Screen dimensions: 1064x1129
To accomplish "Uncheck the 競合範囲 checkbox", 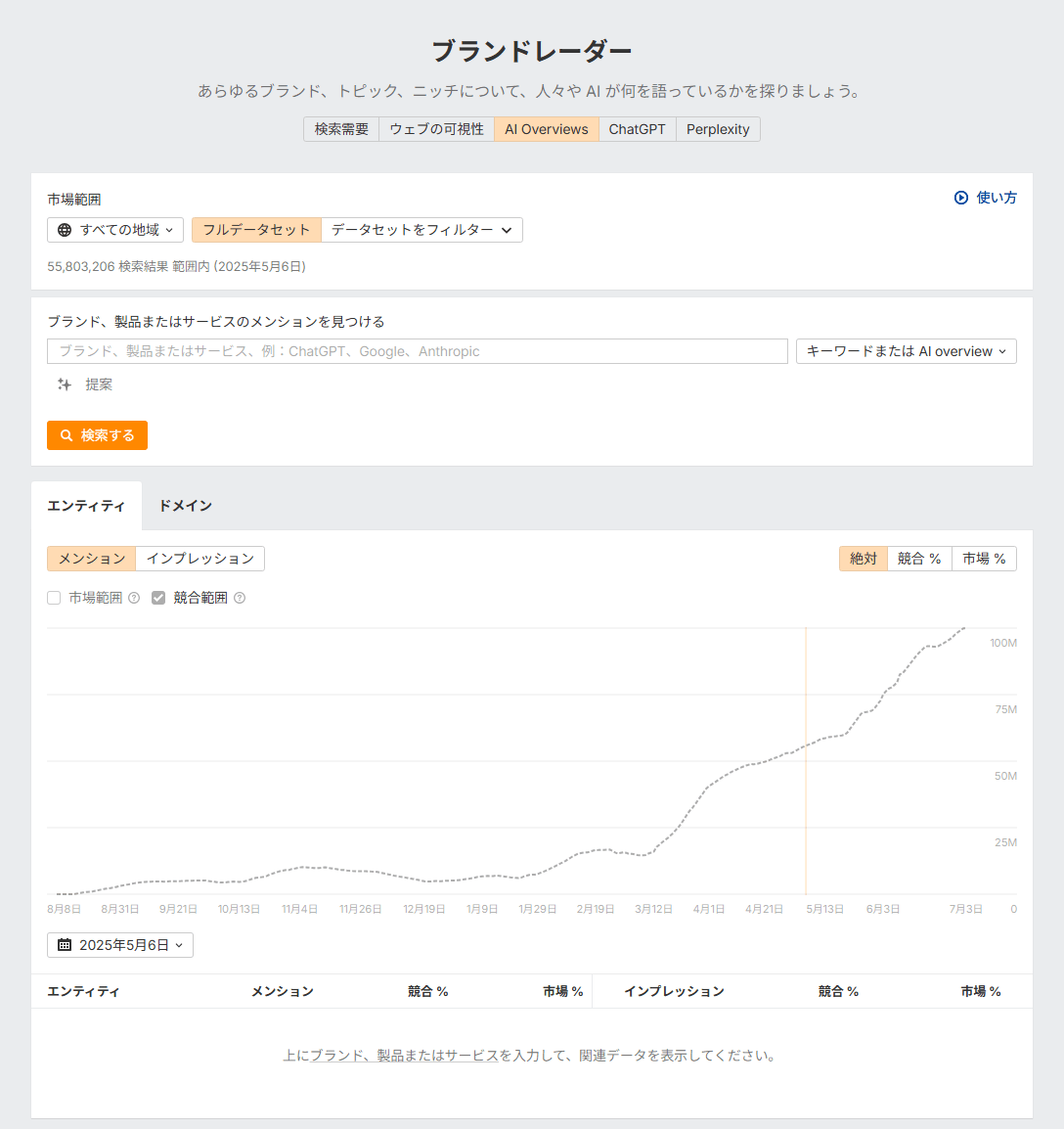I will (x=158, y=597).
